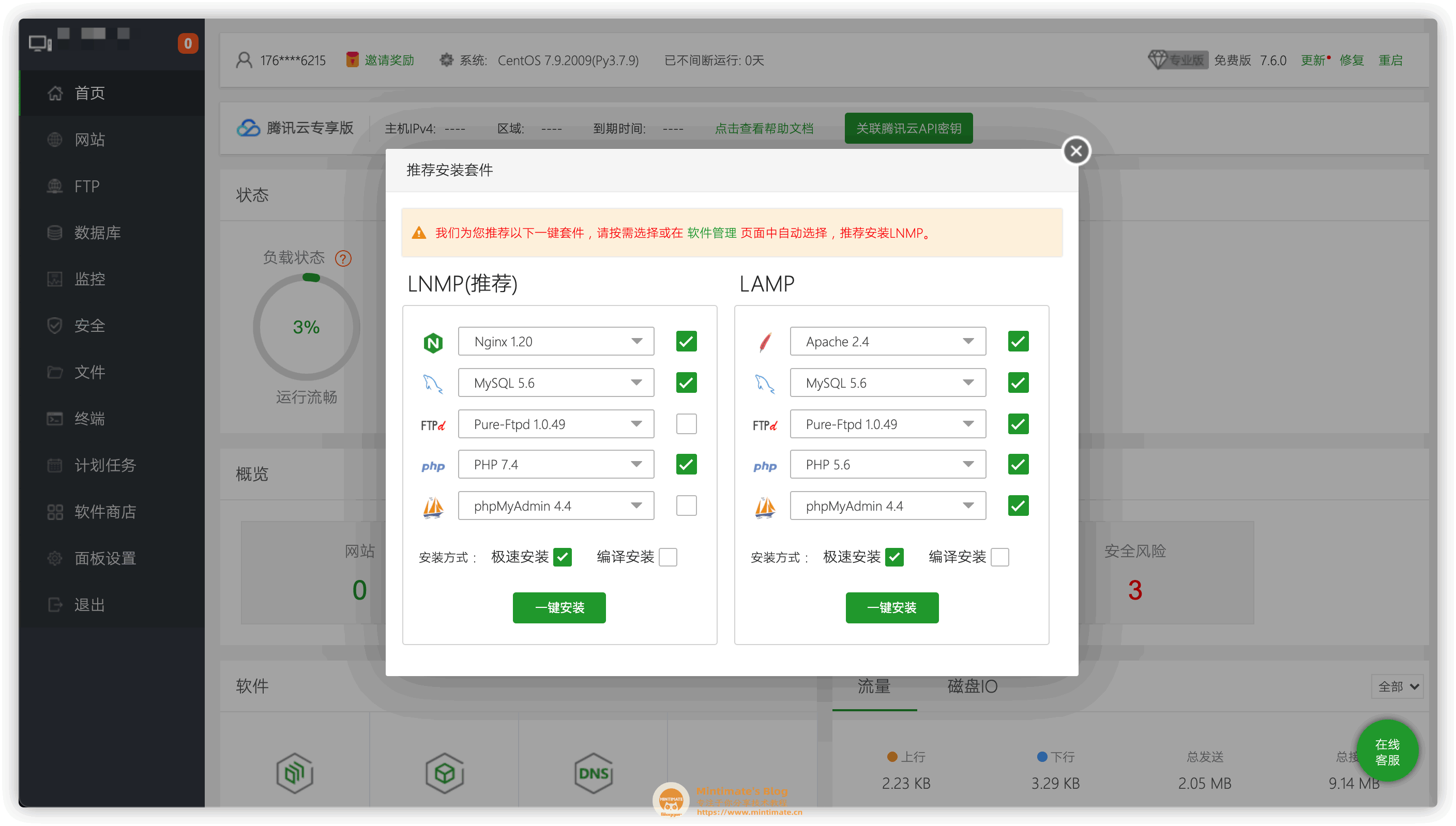Screen dimensions: 1456x826
Task: Open the PHP 5.6 version dropdown
Action: point(888,465)
